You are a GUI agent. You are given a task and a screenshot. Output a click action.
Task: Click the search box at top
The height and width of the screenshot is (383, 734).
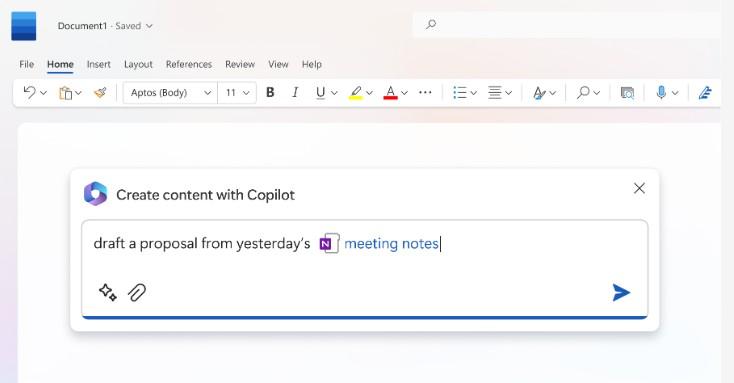(x=566, y=24)
